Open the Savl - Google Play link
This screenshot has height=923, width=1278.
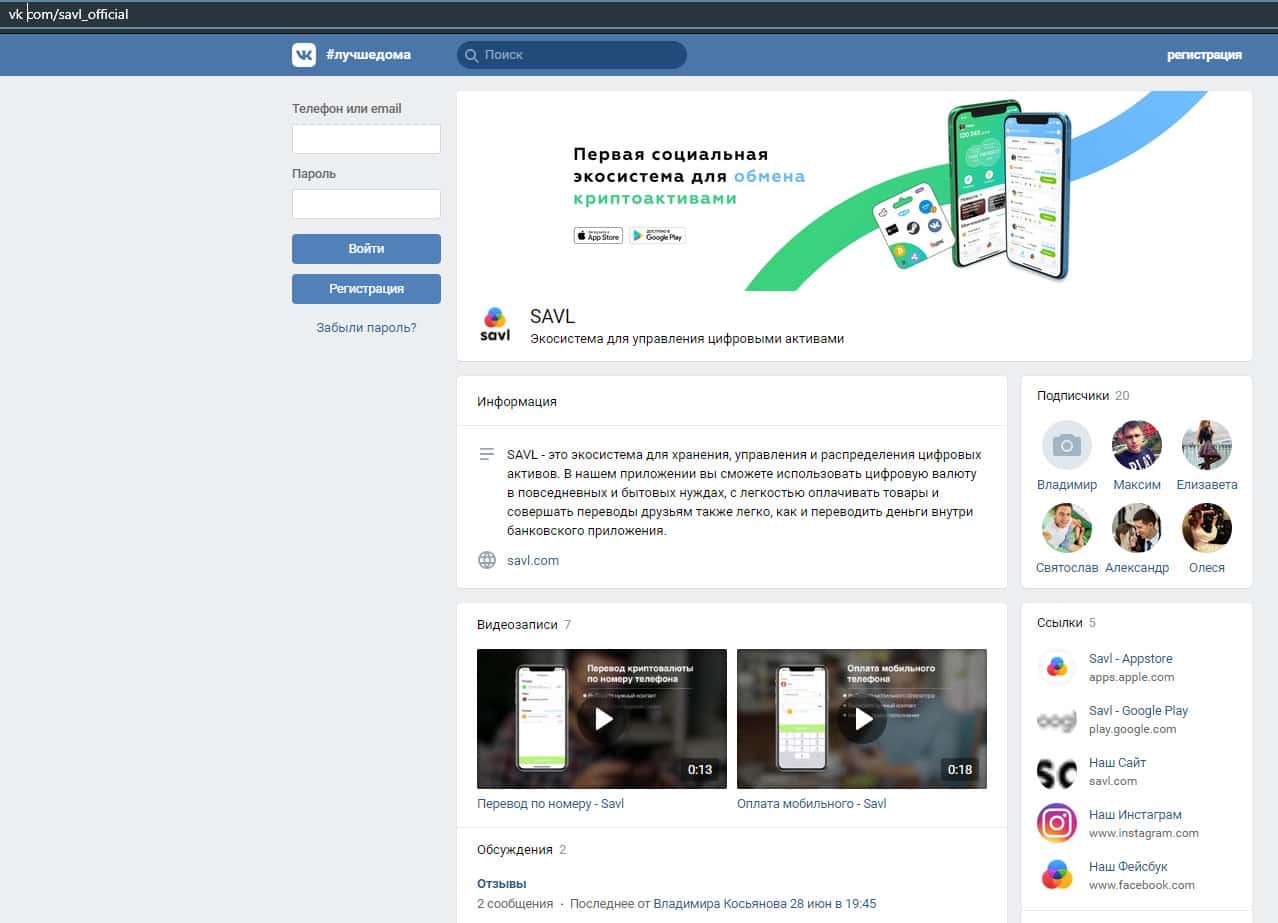pos(1138,711)
